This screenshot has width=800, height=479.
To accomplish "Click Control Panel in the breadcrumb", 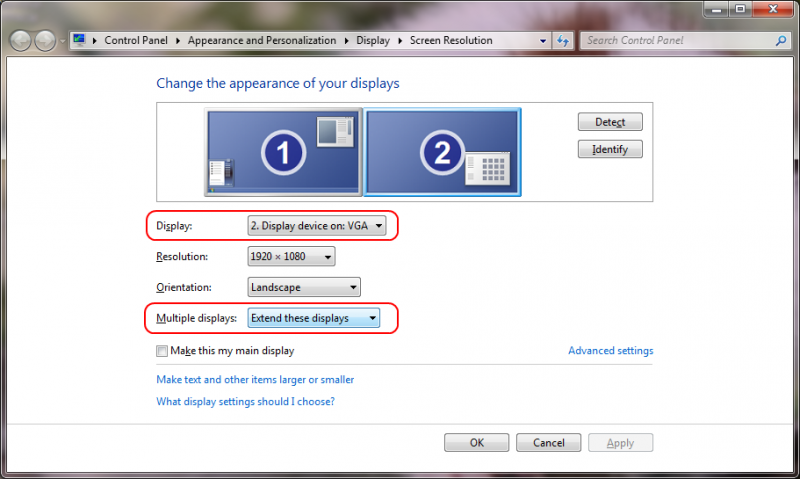I will [136, 40].
